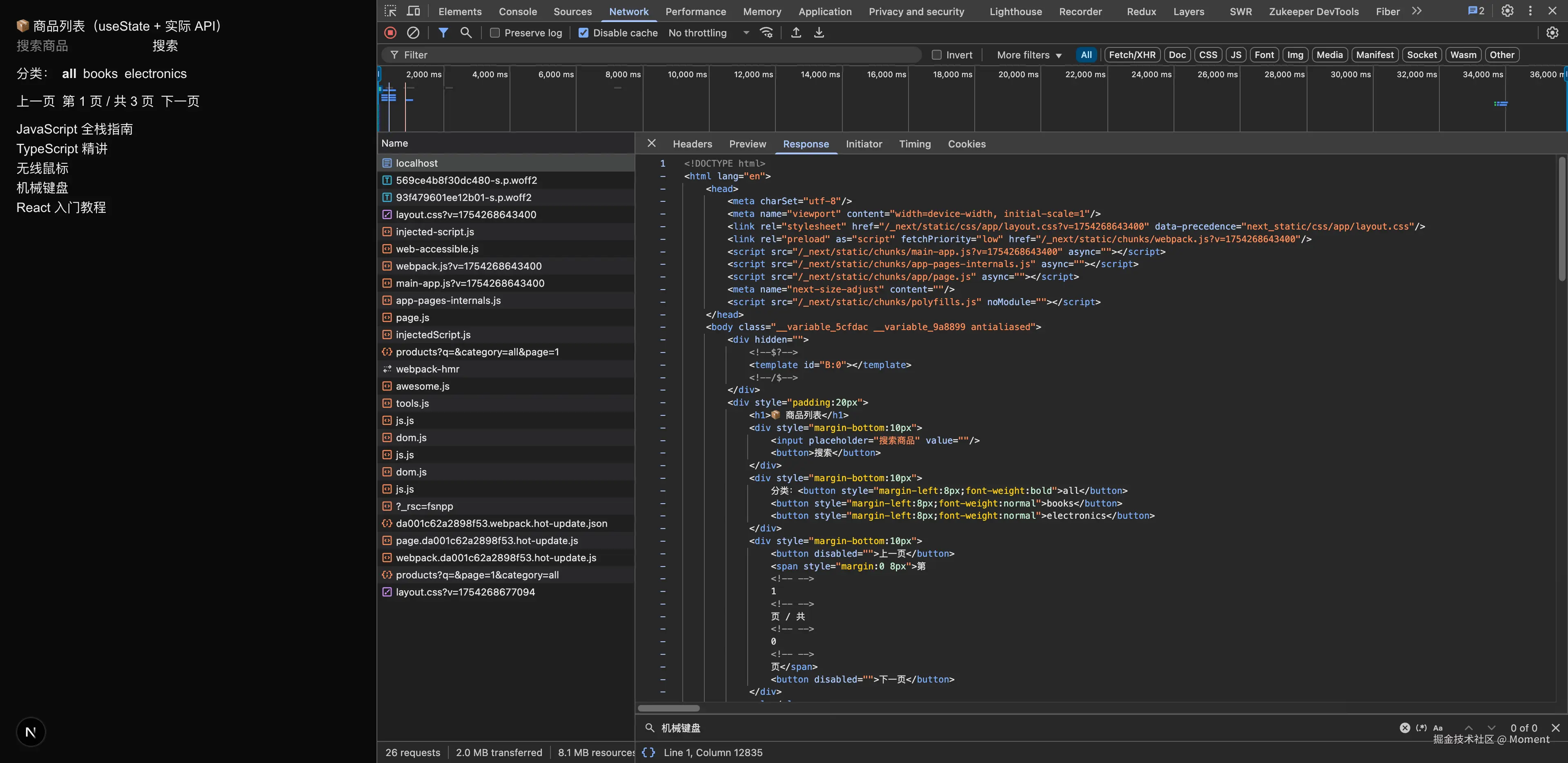Open the Preview tab of request
Image resolution: width=1568 pixels, height=763 pixels.
[x=747, y=144]
